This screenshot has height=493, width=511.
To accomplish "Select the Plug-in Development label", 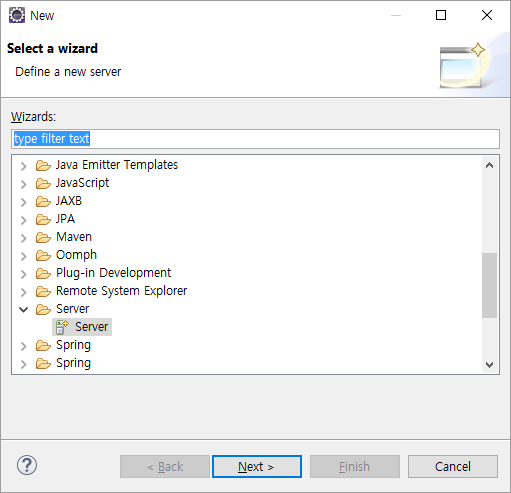I will (x=113, y=273).
